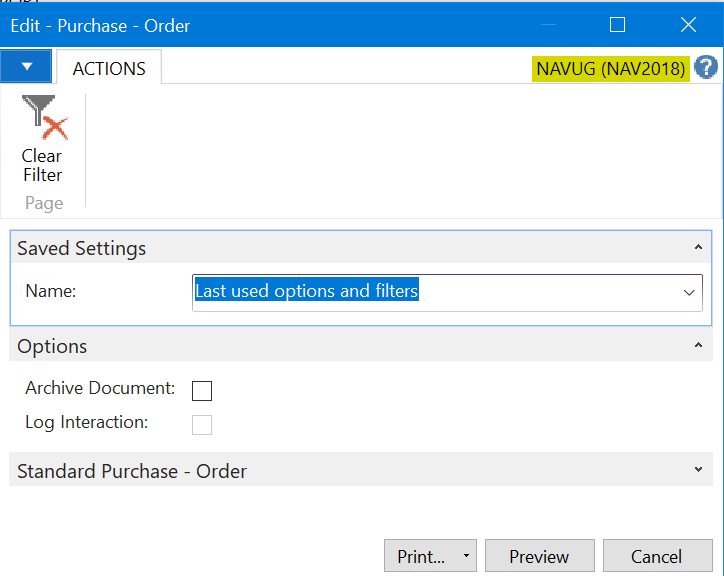Click the Preview button

(x=539, y=556)
